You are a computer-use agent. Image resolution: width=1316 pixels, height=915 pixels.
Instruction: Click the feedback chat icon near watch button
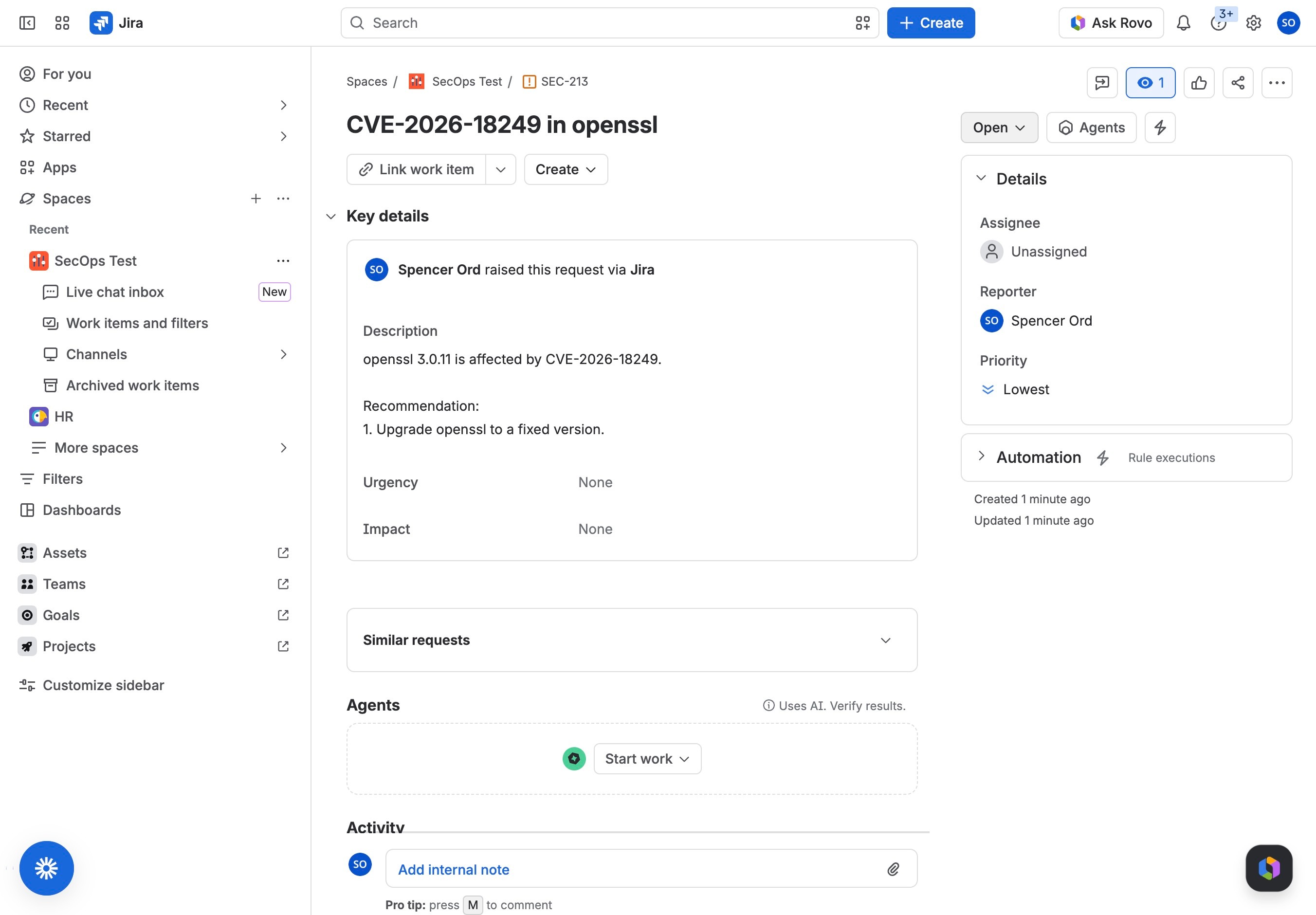pyautogui.click(x=1102, y=83)
